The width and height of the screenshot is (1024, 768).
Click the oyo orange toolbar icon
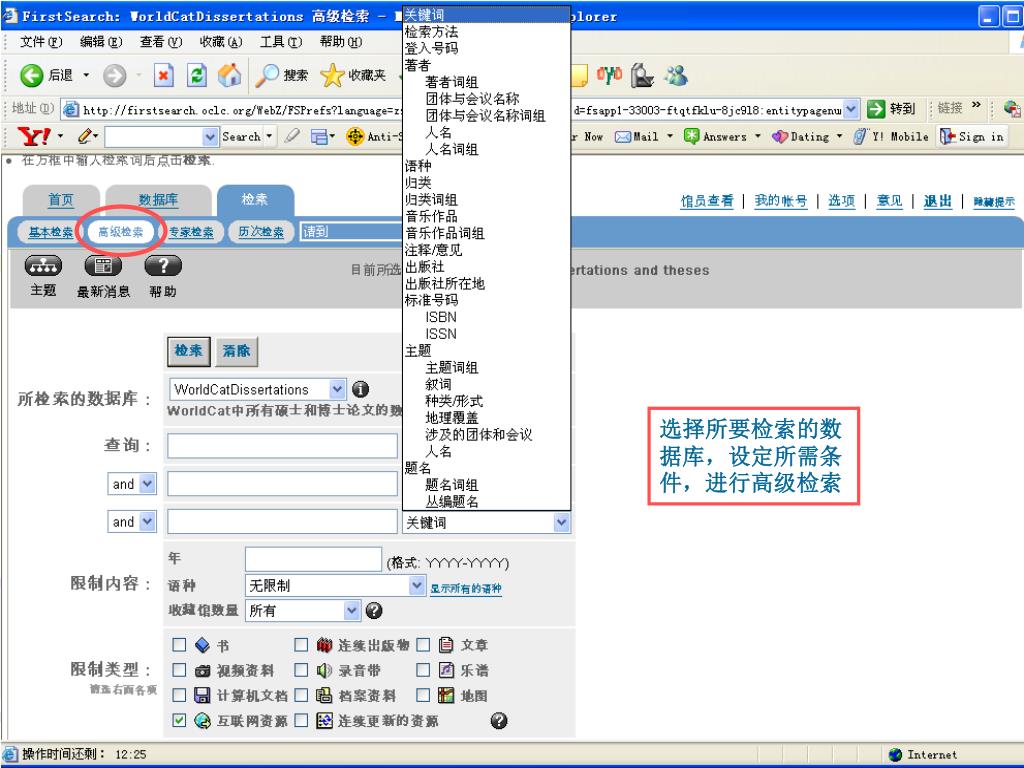coord(609,76)
